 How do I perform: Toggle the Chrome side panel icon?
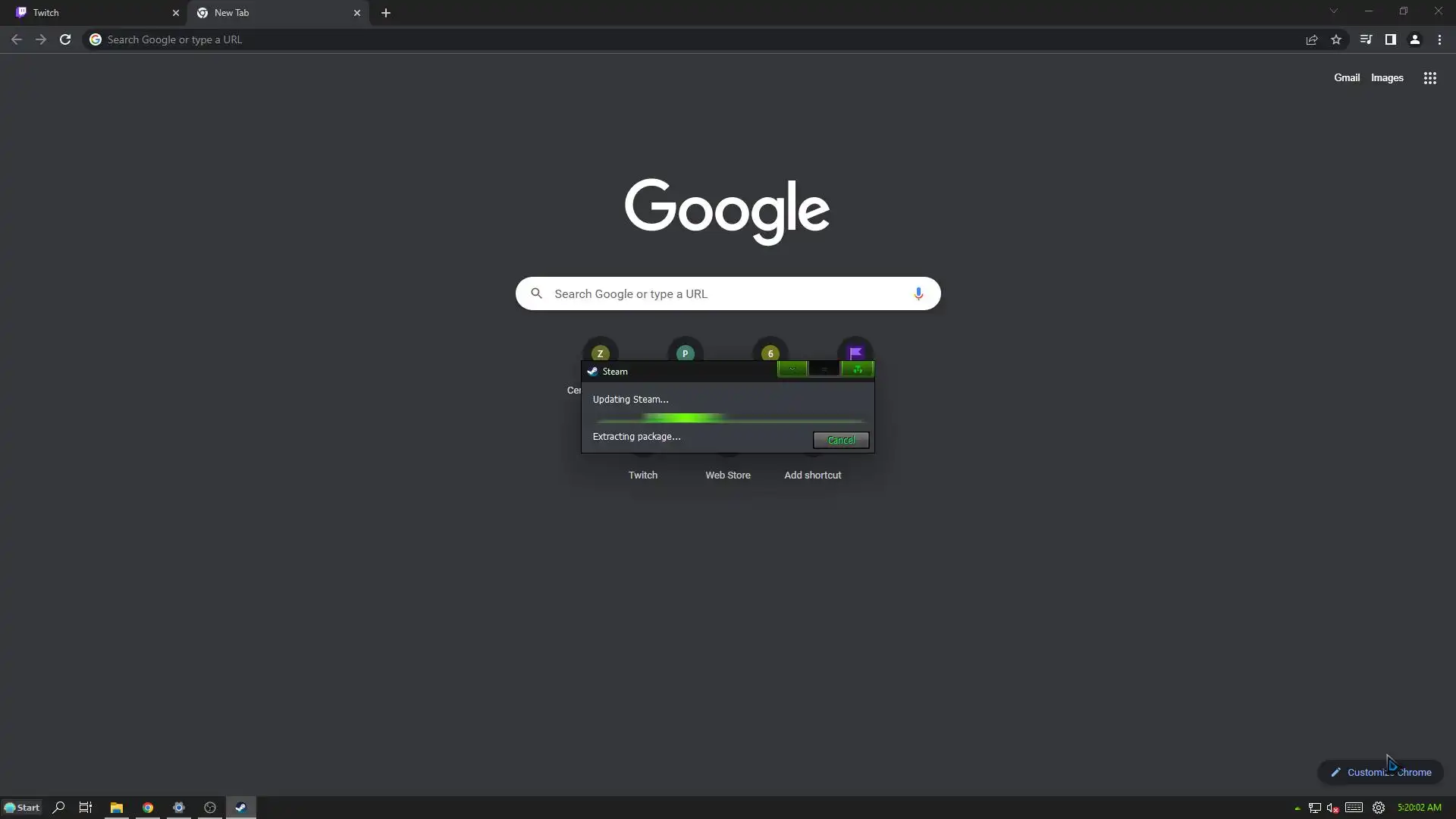click(1390, 39)
